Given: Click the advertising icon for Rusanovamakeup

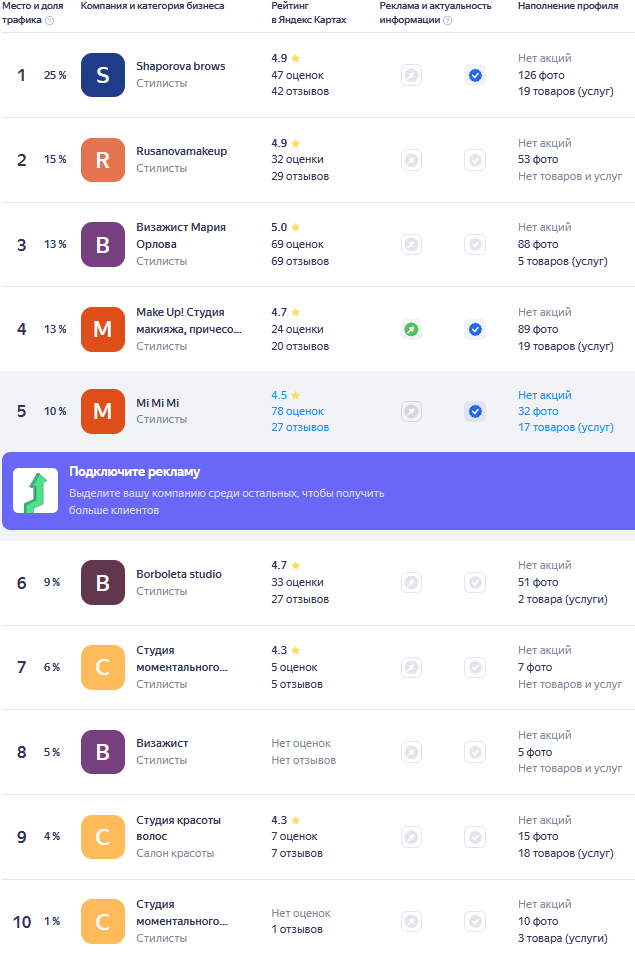Looking at the screenshot, I should pos(411,160).
